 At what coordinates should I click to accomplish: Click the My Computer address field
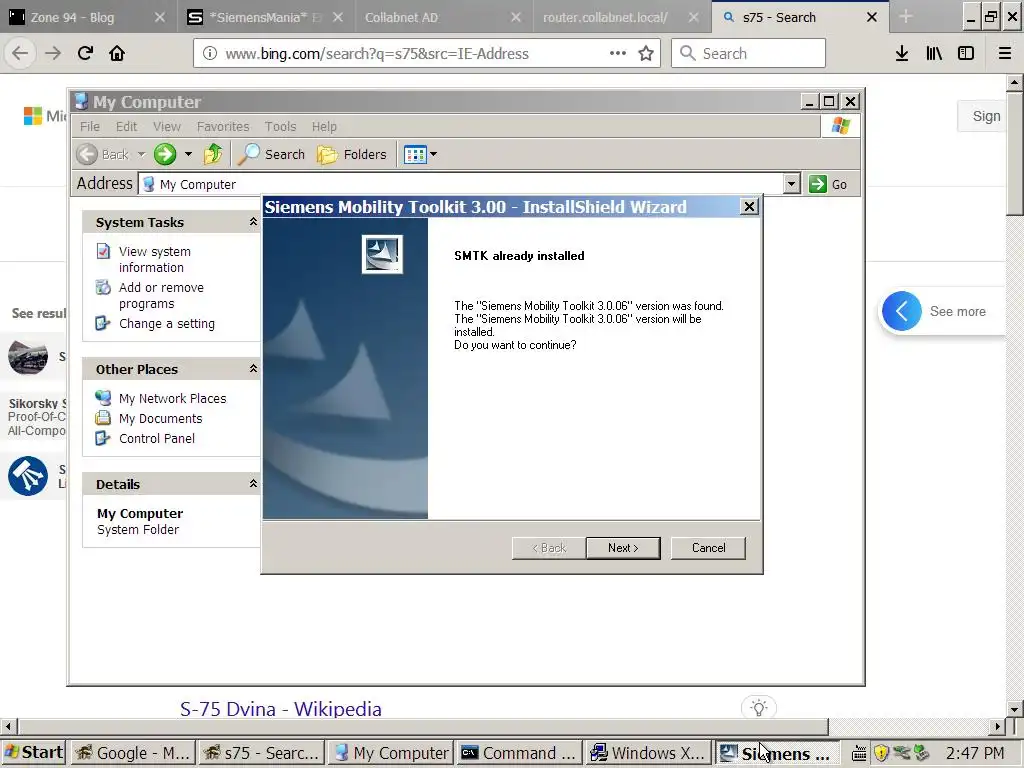460,184
